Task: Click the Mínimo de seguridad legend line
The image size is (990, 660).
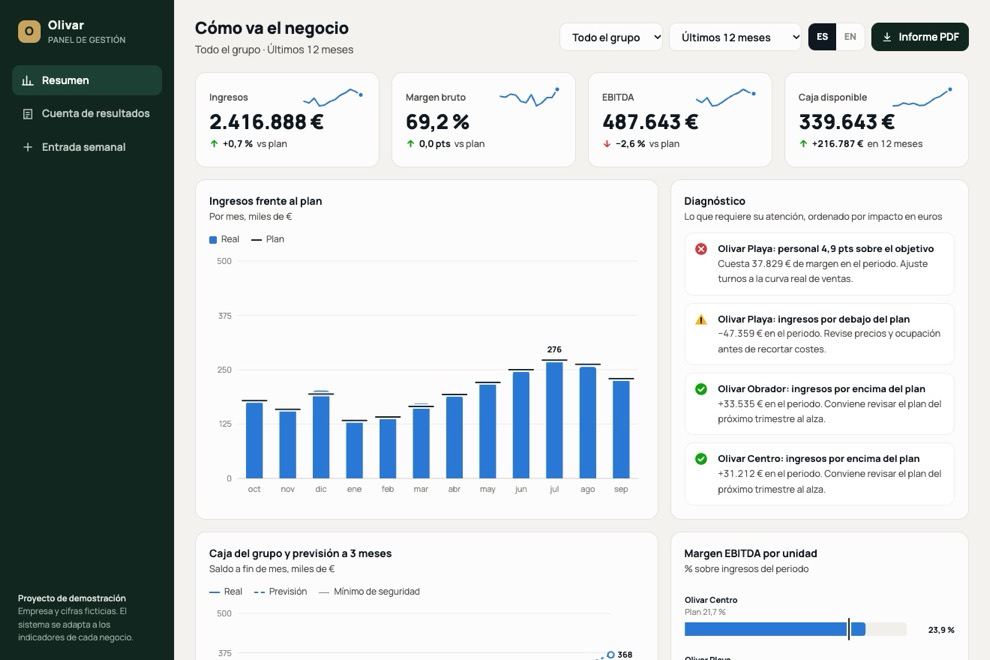Action: coord(324,592)
